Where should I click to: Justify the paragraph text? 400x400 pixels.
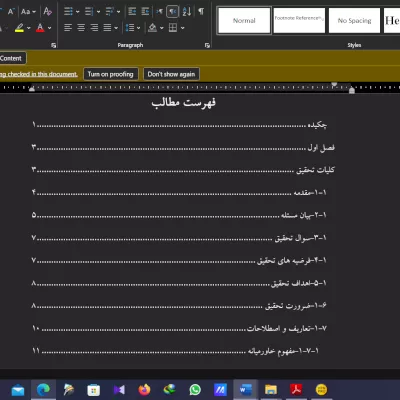[107, 28]
